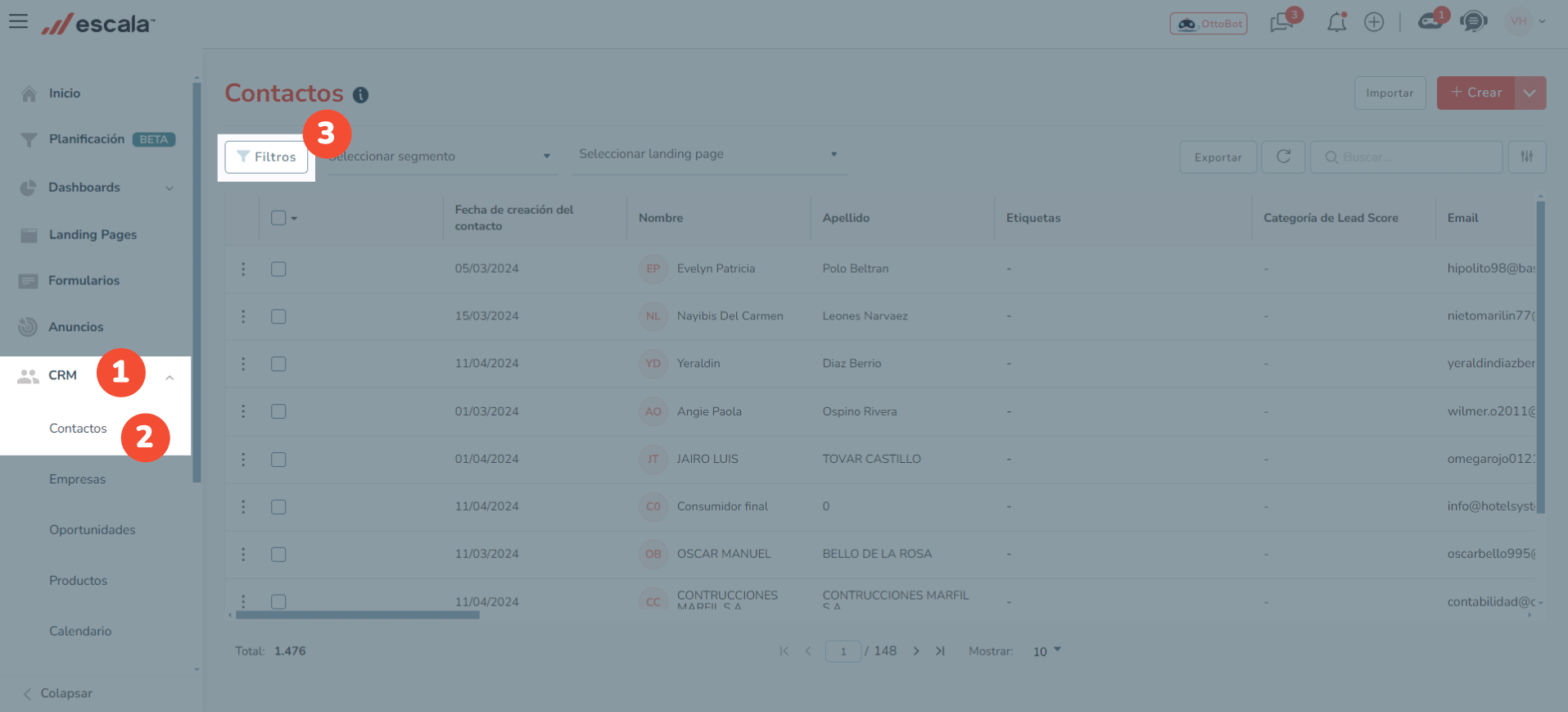Click the YD avatar of Yeraldin

[x=653, y=364]
